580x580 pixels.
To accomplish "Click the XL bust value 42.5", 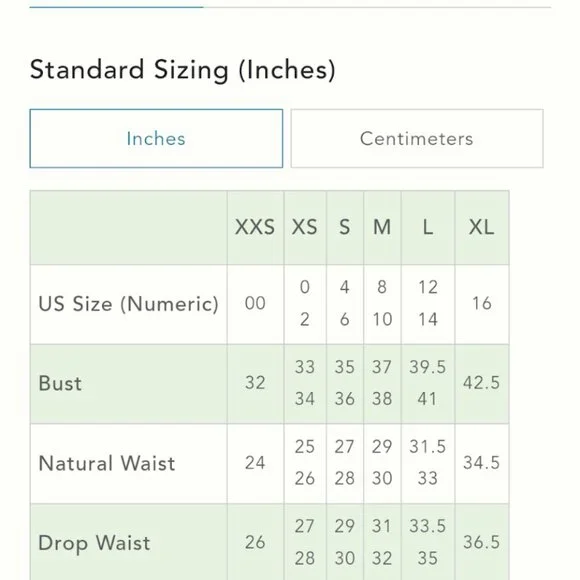I will pos(482,383).
